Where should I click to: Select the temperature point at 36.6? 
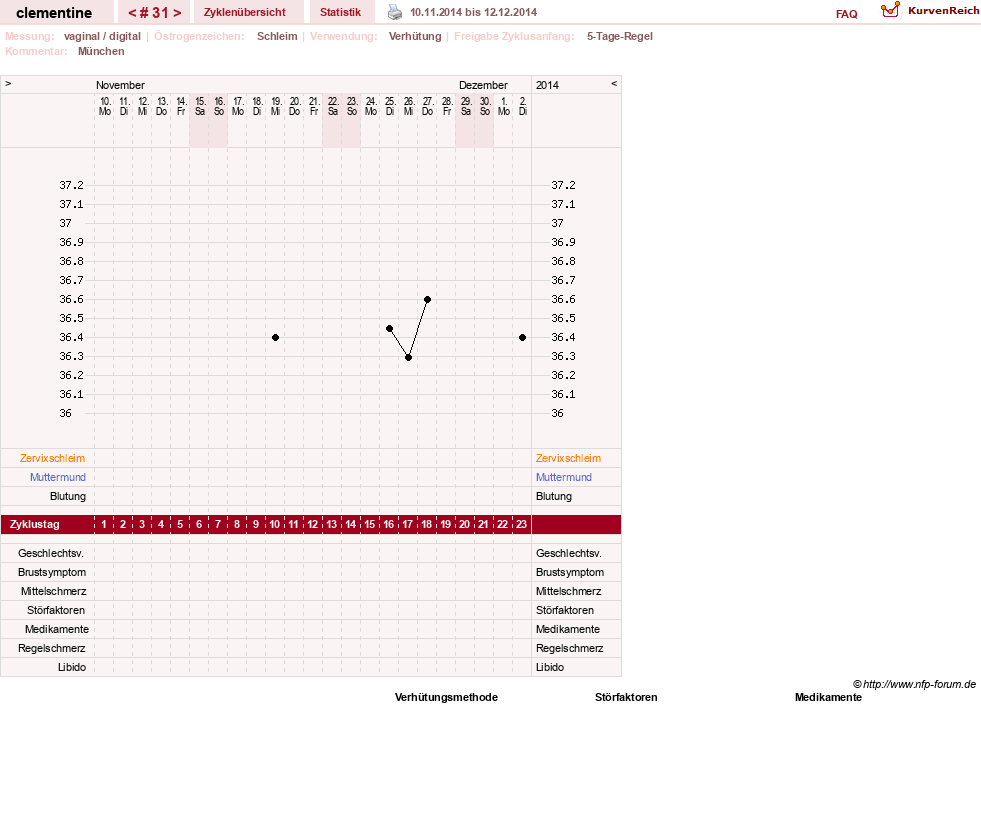pos(427,300)
